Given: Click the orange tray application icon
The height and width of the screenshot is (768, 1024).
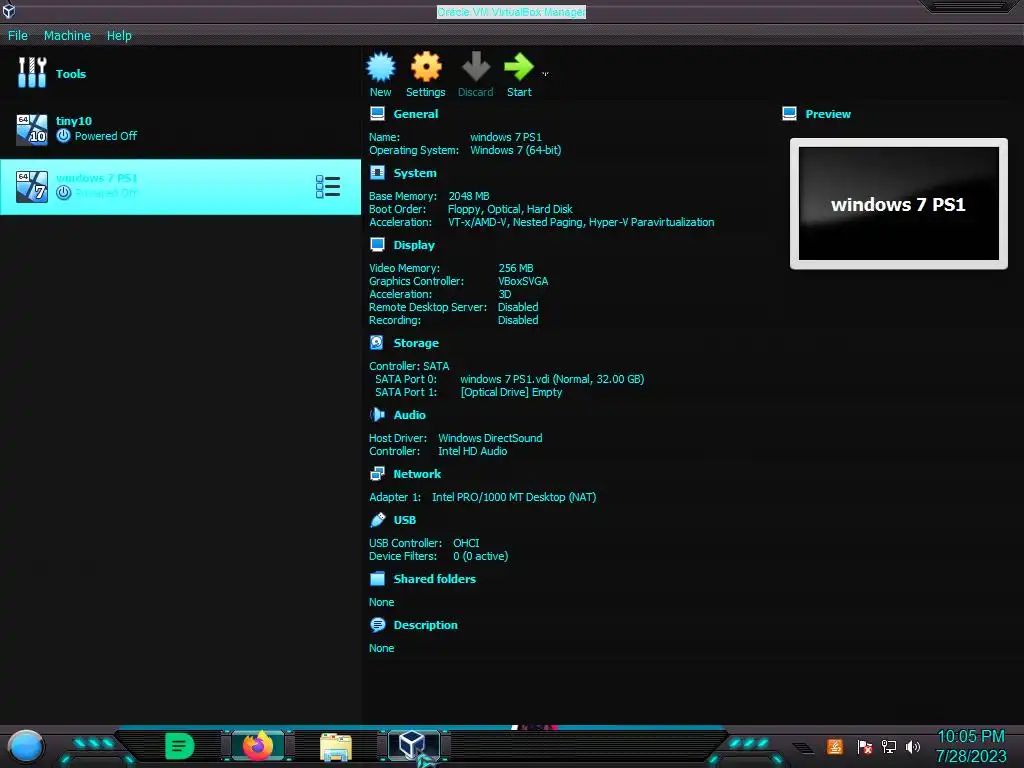Looking at the screenshot, I should [835, 746].
